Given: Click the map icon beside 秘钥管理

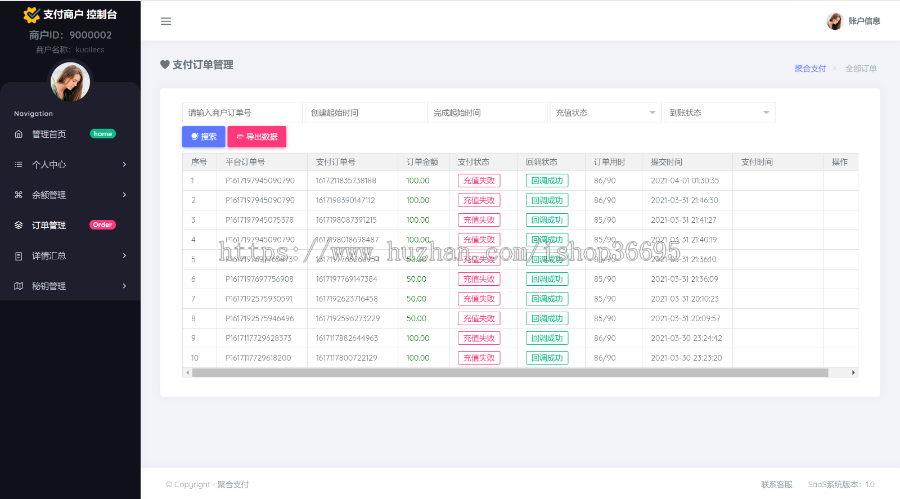Looking at the screenshot, I should point(18,286).
